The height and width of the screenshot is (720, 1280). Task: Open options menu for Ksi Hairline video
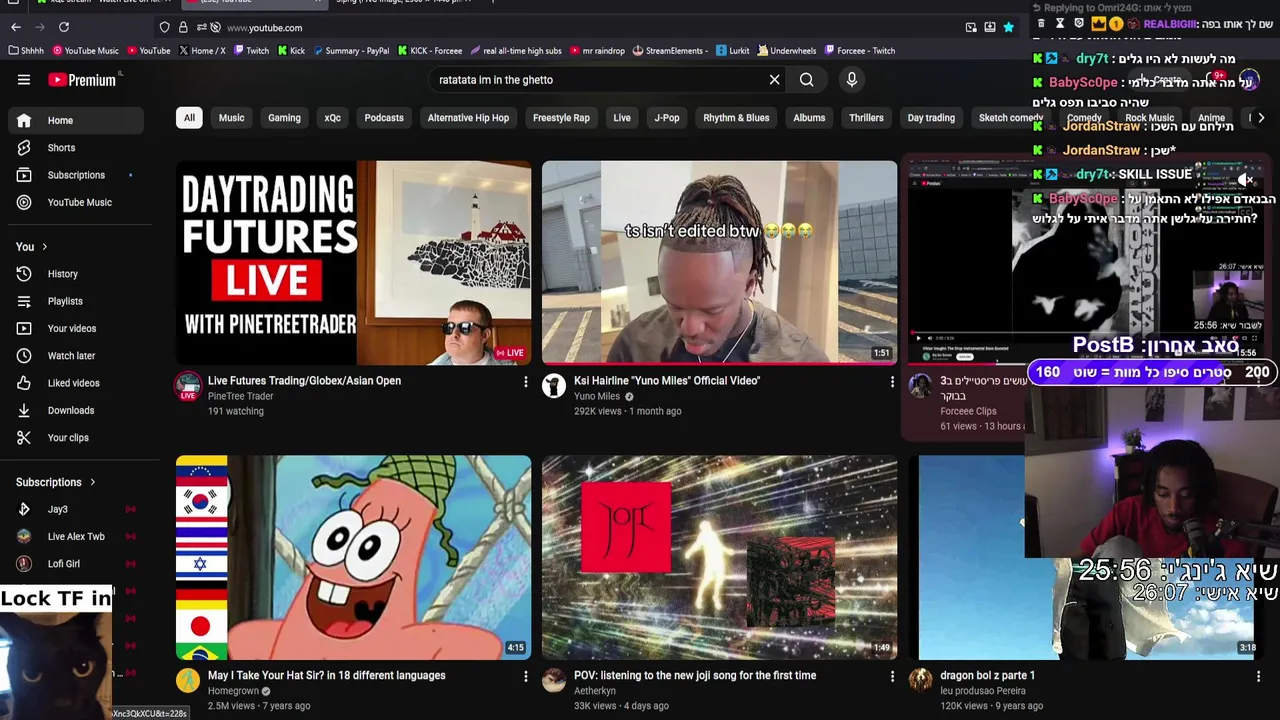click(892, 382)
